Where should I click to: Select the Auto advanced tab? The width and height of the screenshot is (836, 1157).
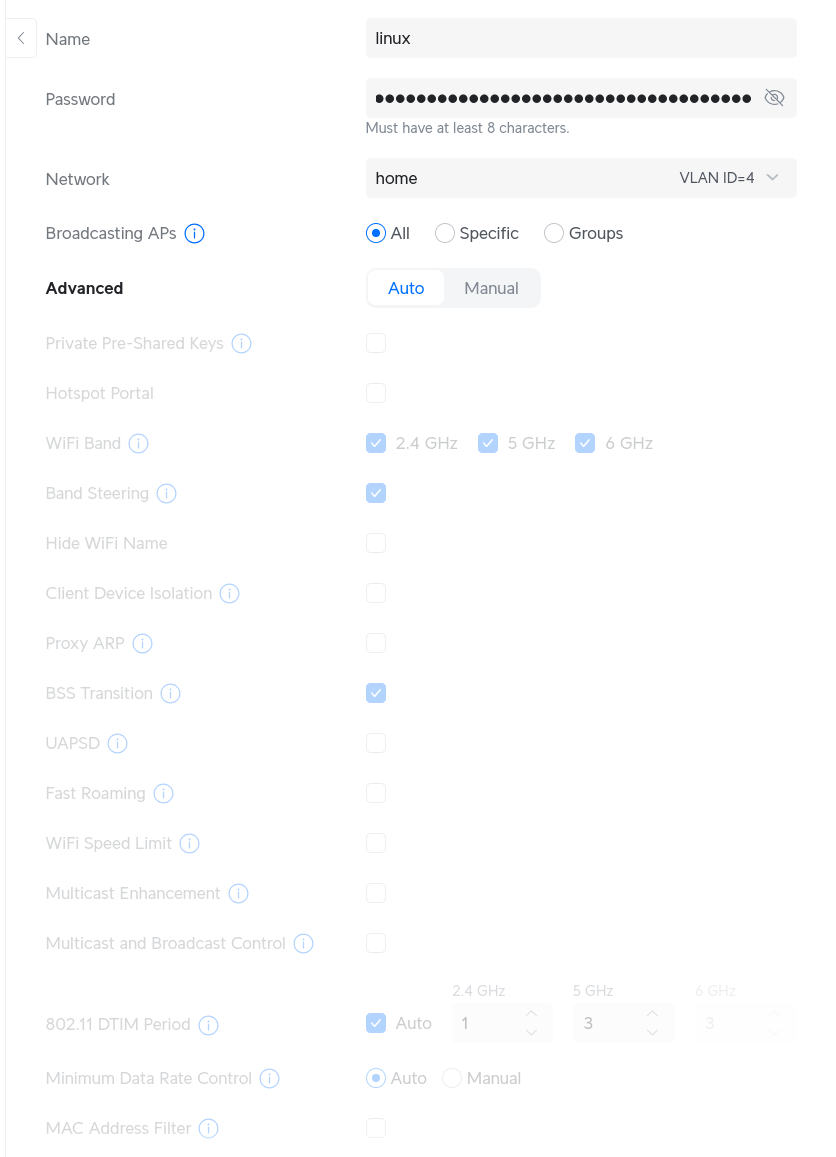click(x=406, y=287)
